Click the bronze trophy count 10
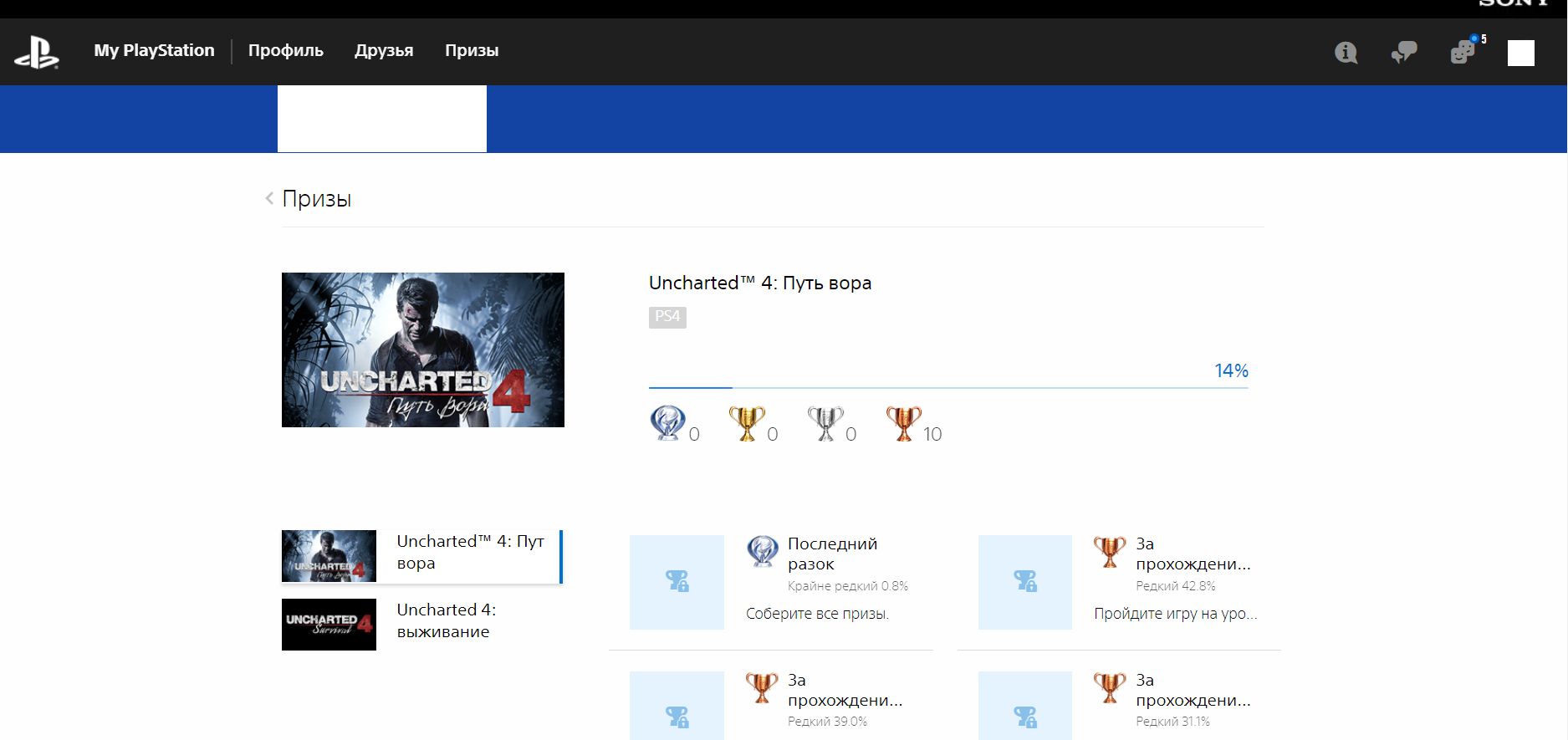Screen dimensions: 1568x740 932,434
